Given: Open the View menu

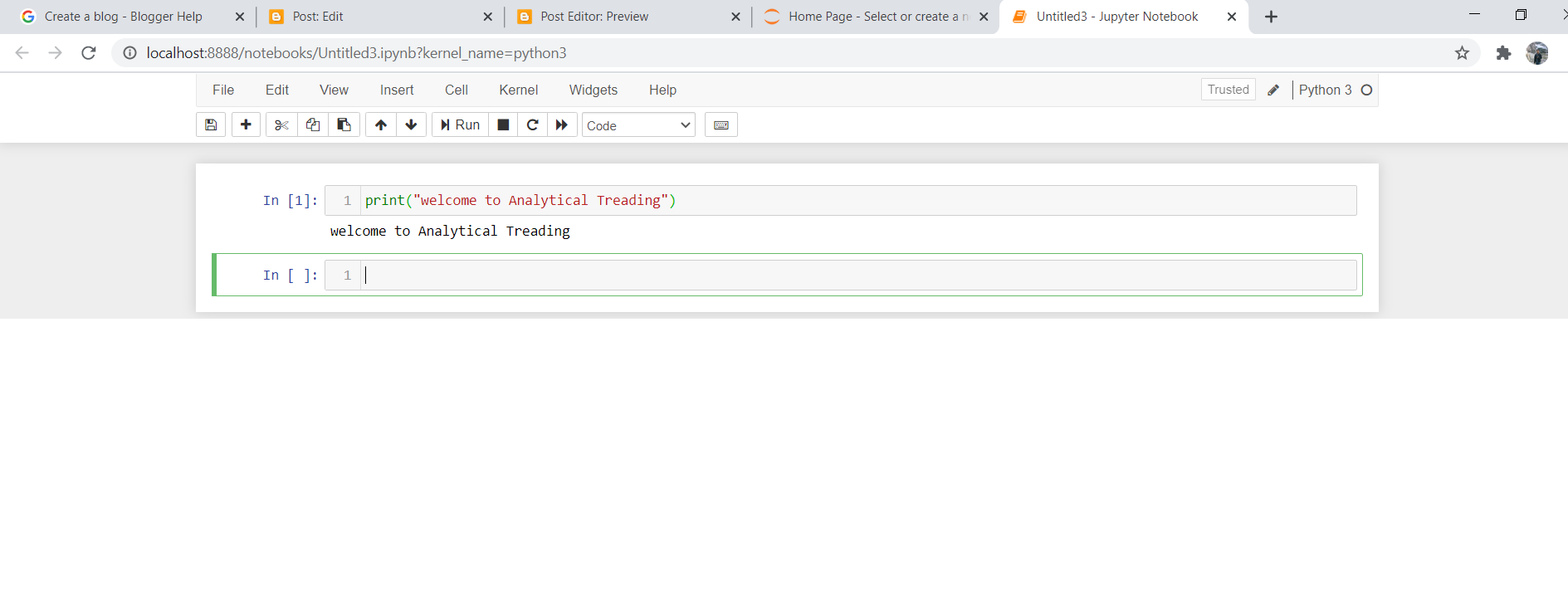Looking at the screenshot, I should coord(334,90).
